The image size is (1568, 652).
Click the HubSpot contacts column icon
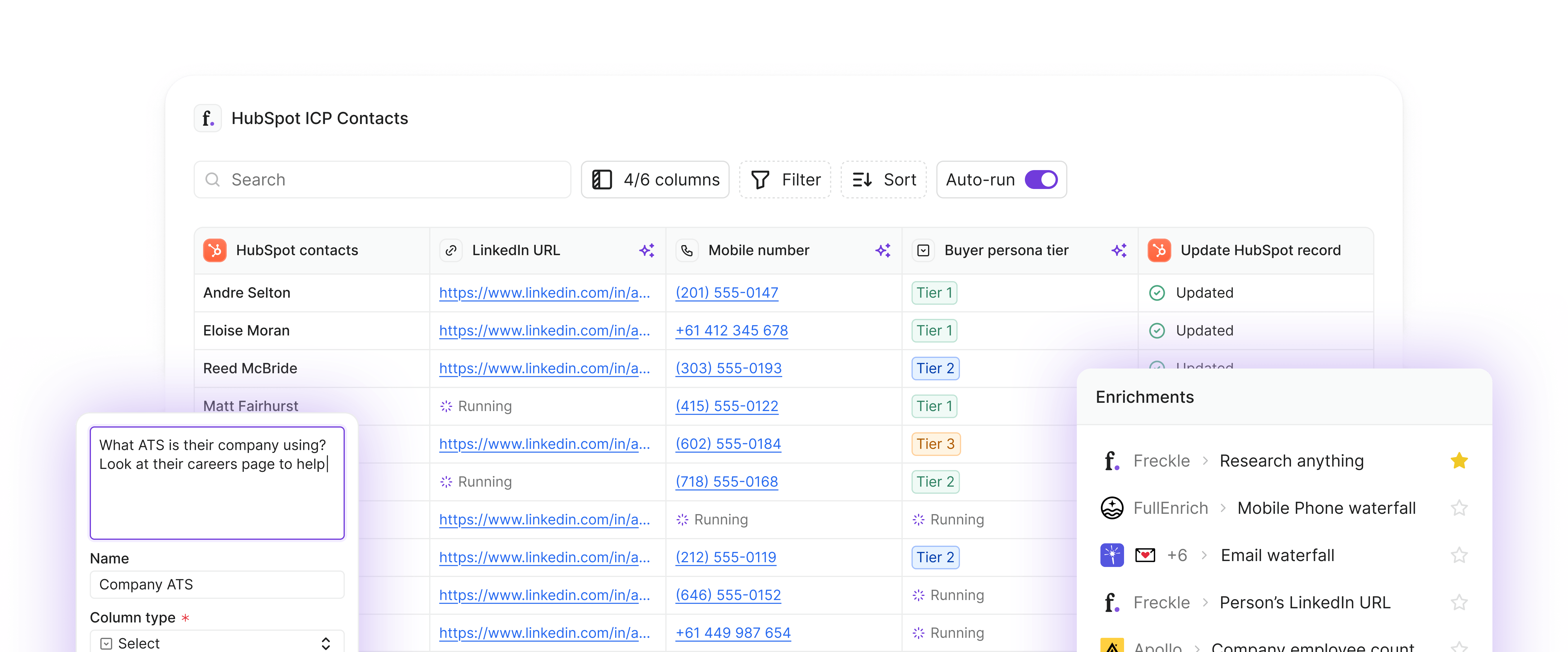pos(215,250)
